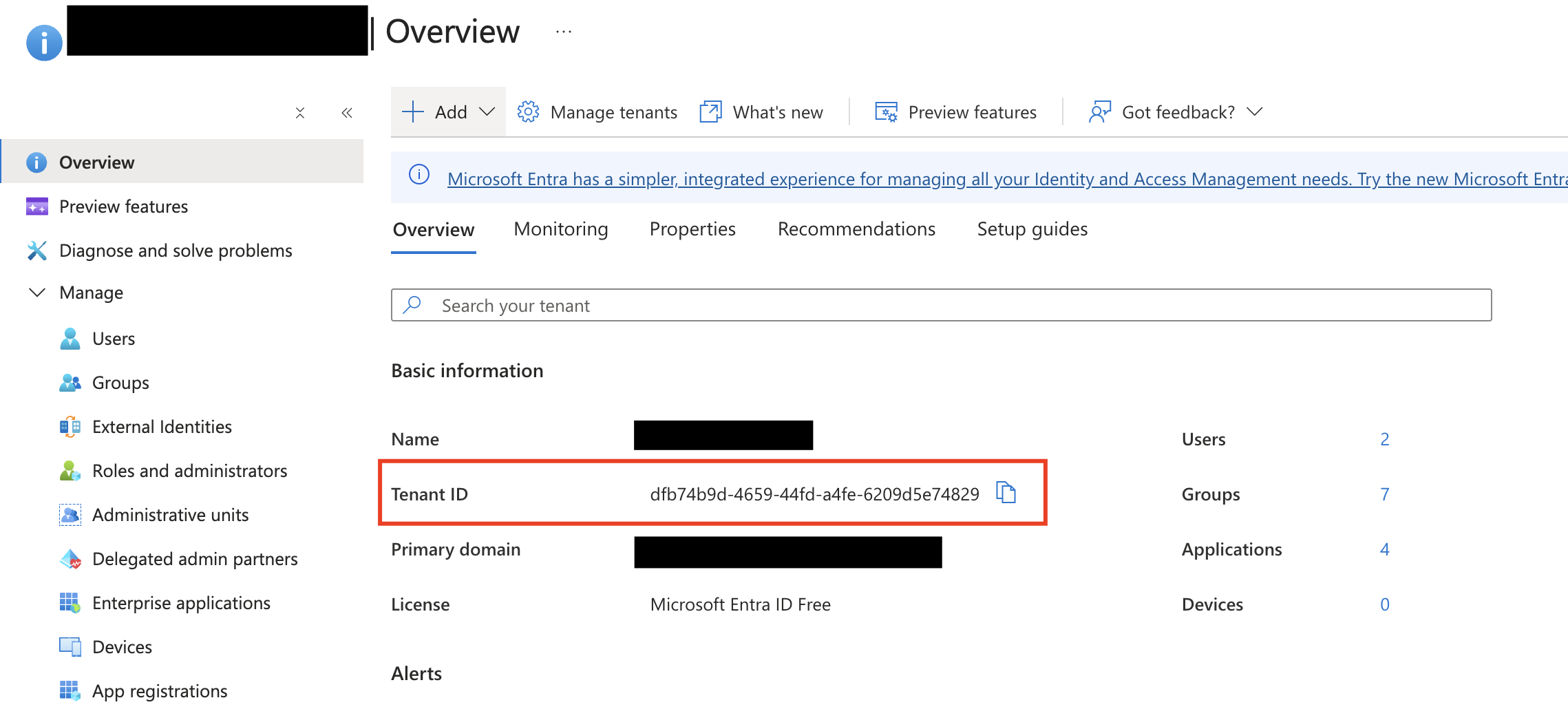This screenshot has width=1568, height=709.
Task: Click the sidebar Preview features icon
Action: [36, 207]
